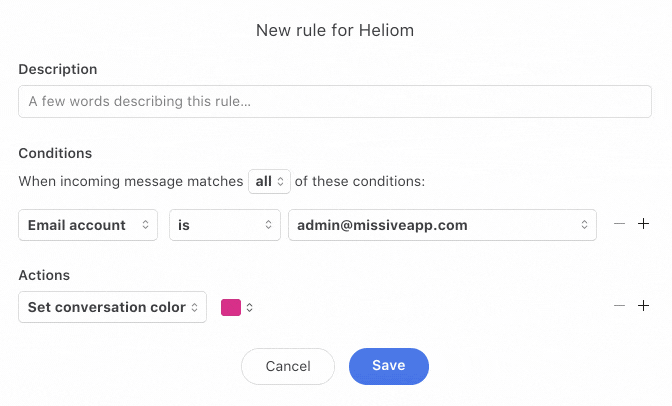Save the new rule
The height and width of the screenshot is (406, 672).
click(x=388, y=366)
